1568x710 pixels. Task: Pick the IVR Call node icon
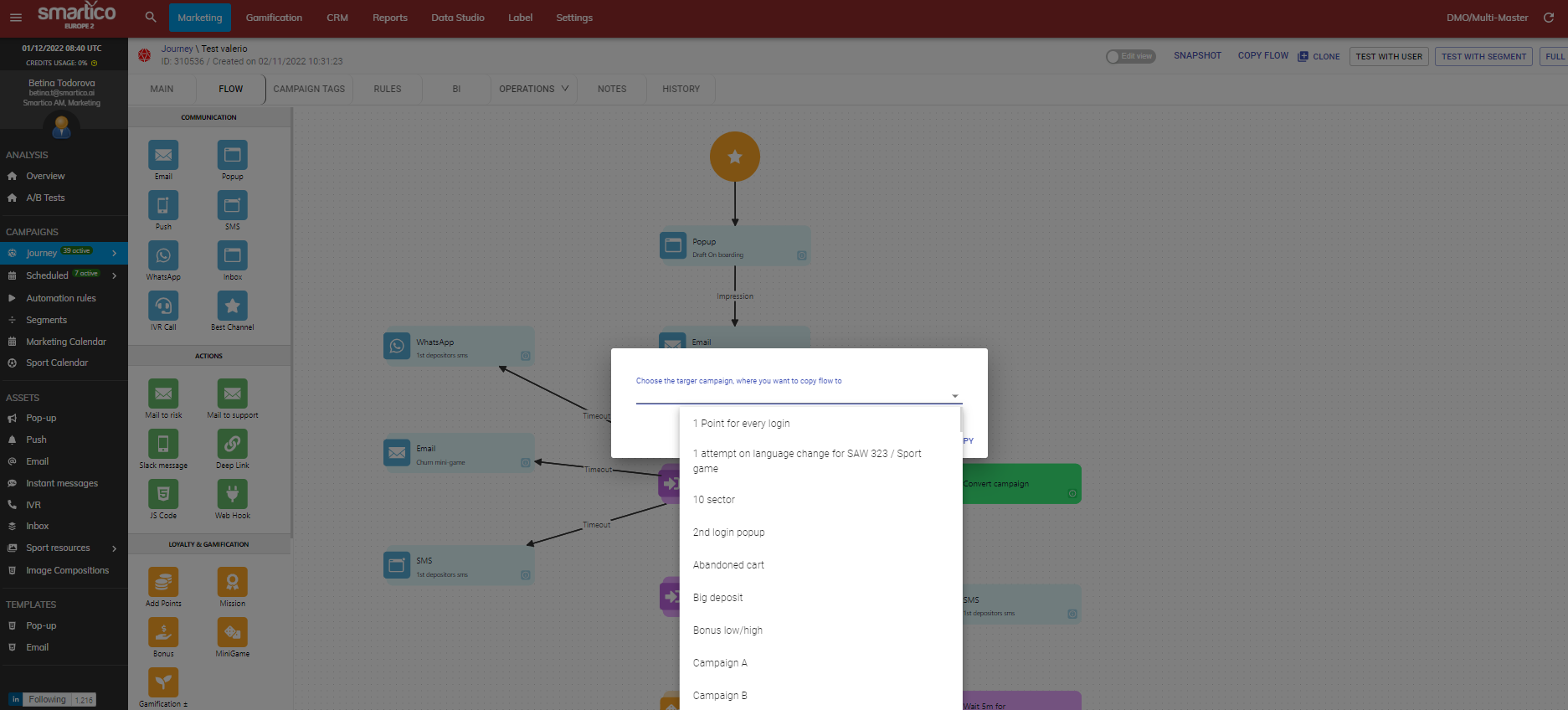coord(163,306)
